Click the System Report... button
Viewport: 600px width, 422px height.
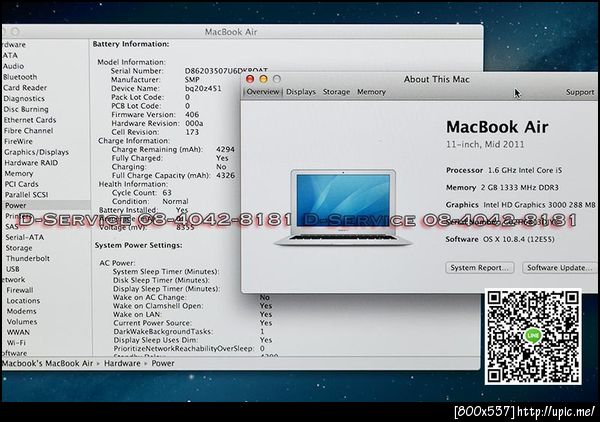(480, 267)
